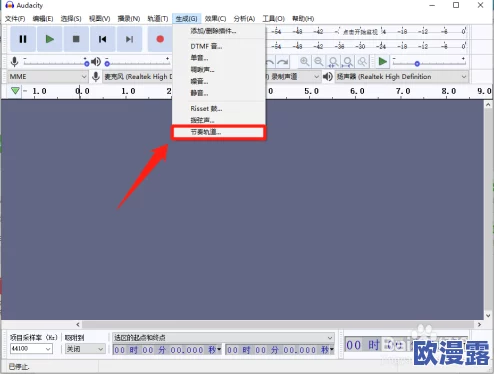Image resolution: width=494 pixels, height=374 pixels.
Task: Click the Stop transport button
Action: pos(76,39)
